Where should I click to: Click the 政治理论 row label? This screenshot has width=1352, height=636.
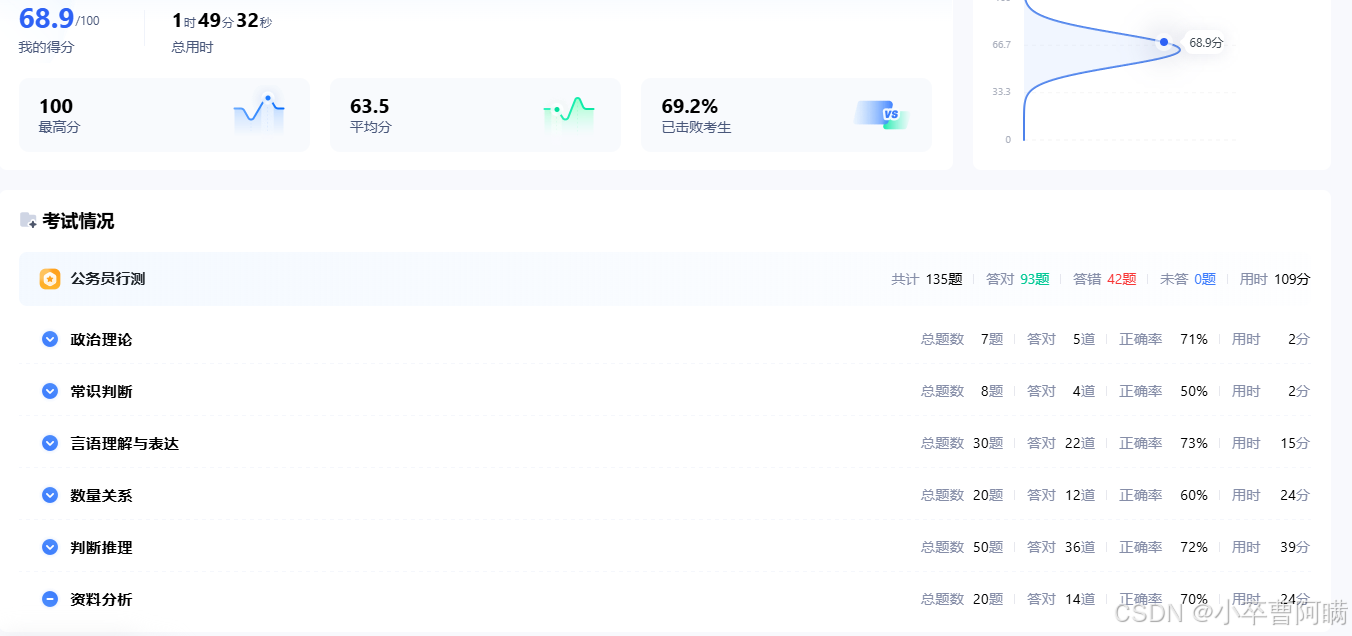[101, 340]
